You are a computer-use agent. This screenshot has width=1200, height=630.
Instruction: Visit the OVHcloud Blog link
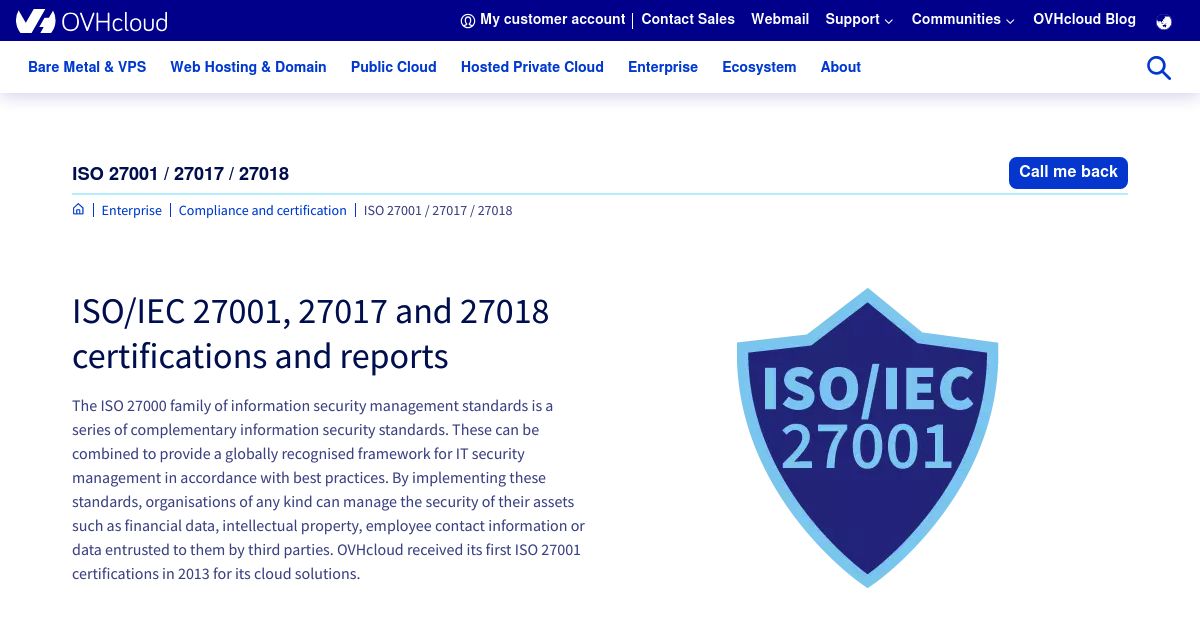(x=1084, y=20)
